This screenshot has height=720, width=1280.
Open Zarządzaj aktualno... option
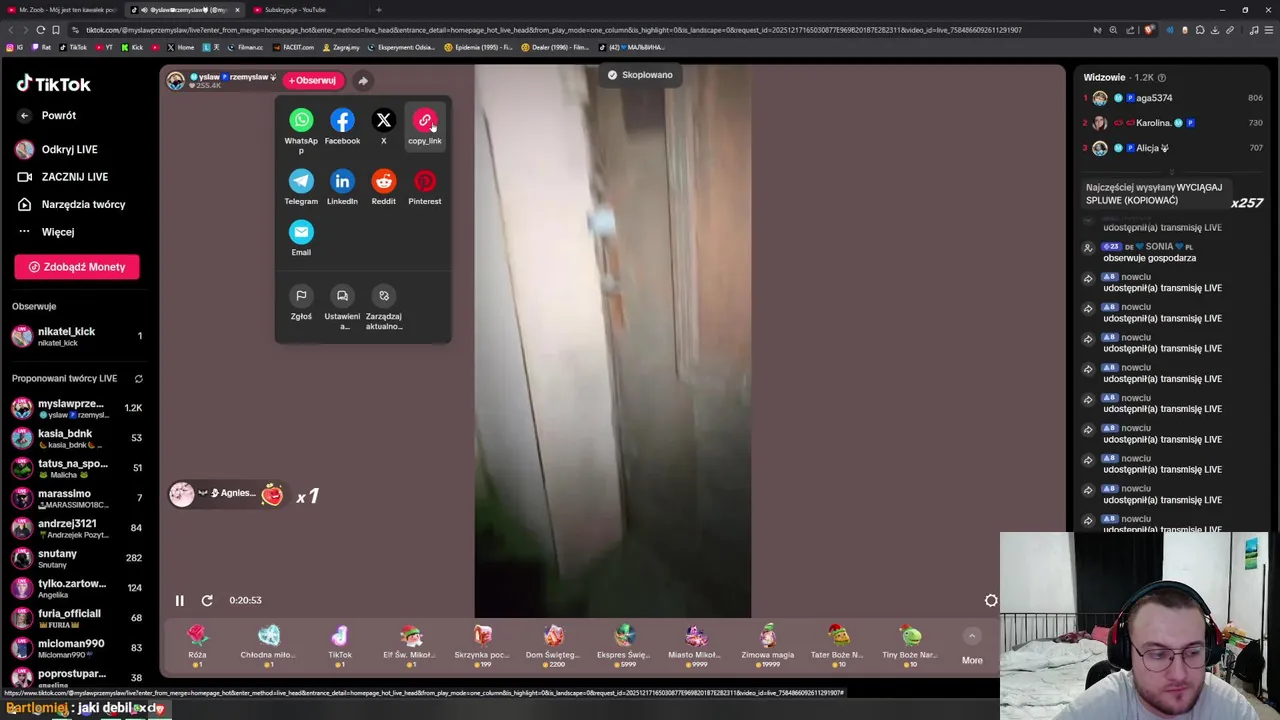[x=384, y=296]
